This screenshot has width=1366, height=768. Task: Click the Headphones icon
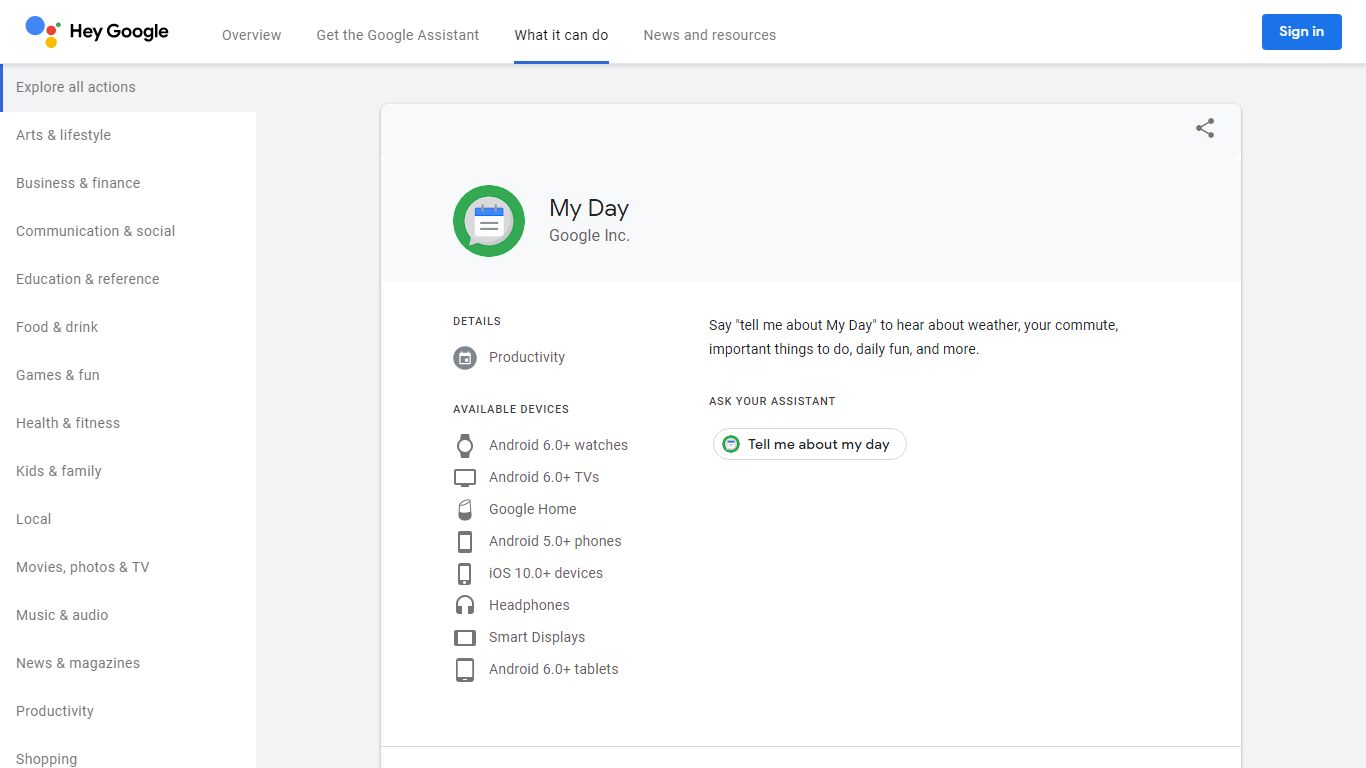point(465,605)
